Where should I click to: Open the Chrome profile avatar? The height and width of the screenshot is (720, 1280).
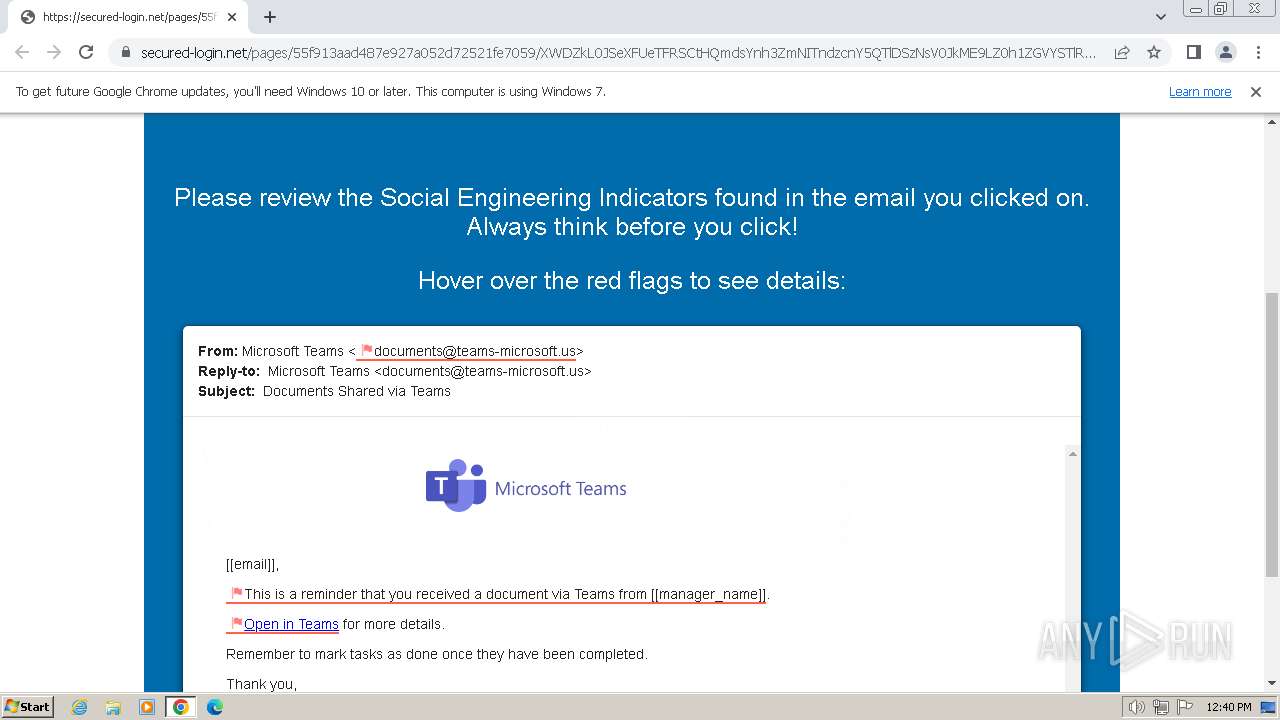(1226, 52)
